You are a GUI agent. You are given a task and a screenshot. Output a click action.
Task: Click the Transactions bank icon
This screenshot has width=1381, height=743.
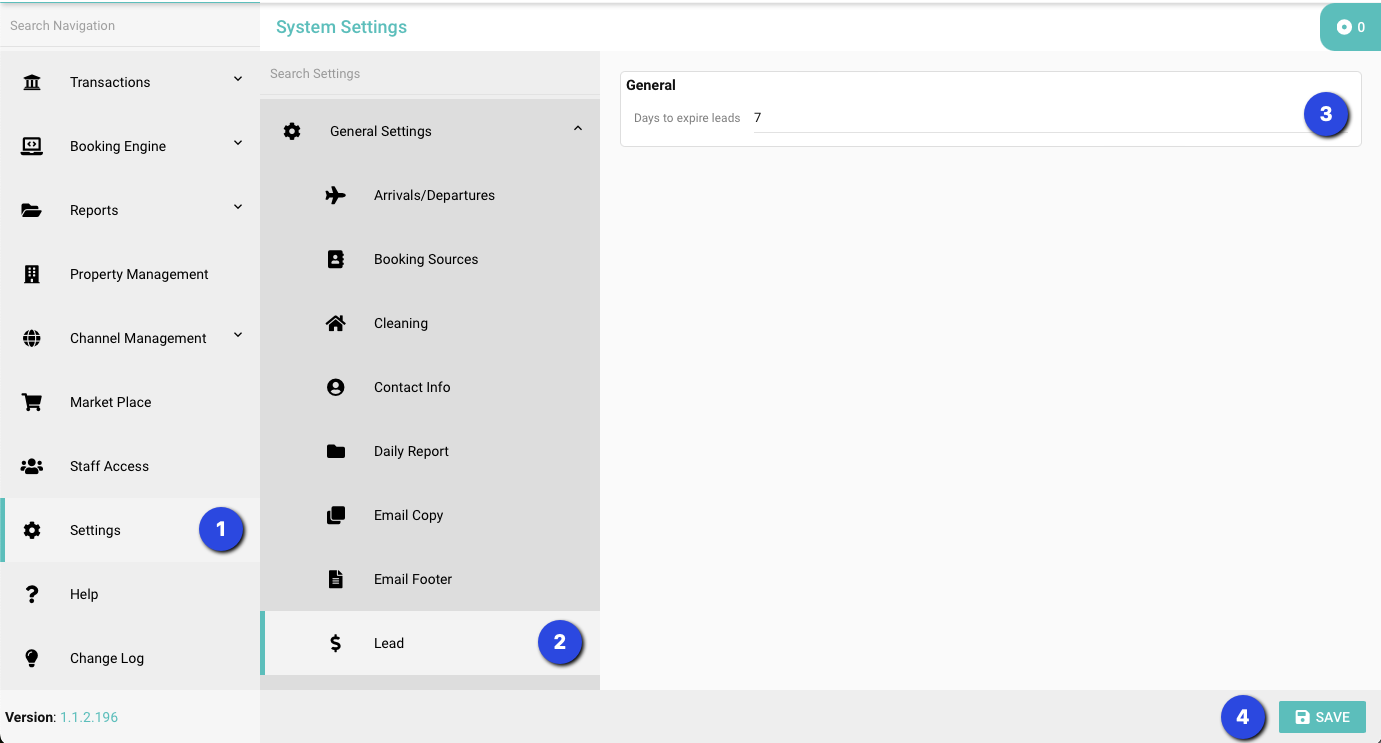pos(32,82)
